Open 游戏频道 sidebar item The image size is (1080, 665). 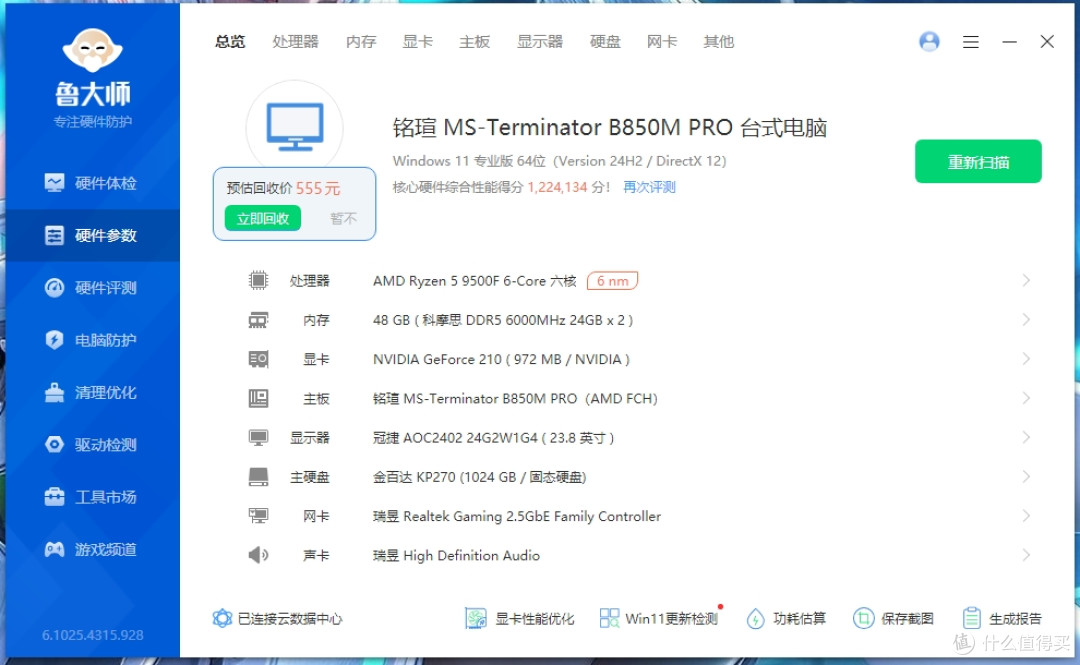tap(91, 549)
